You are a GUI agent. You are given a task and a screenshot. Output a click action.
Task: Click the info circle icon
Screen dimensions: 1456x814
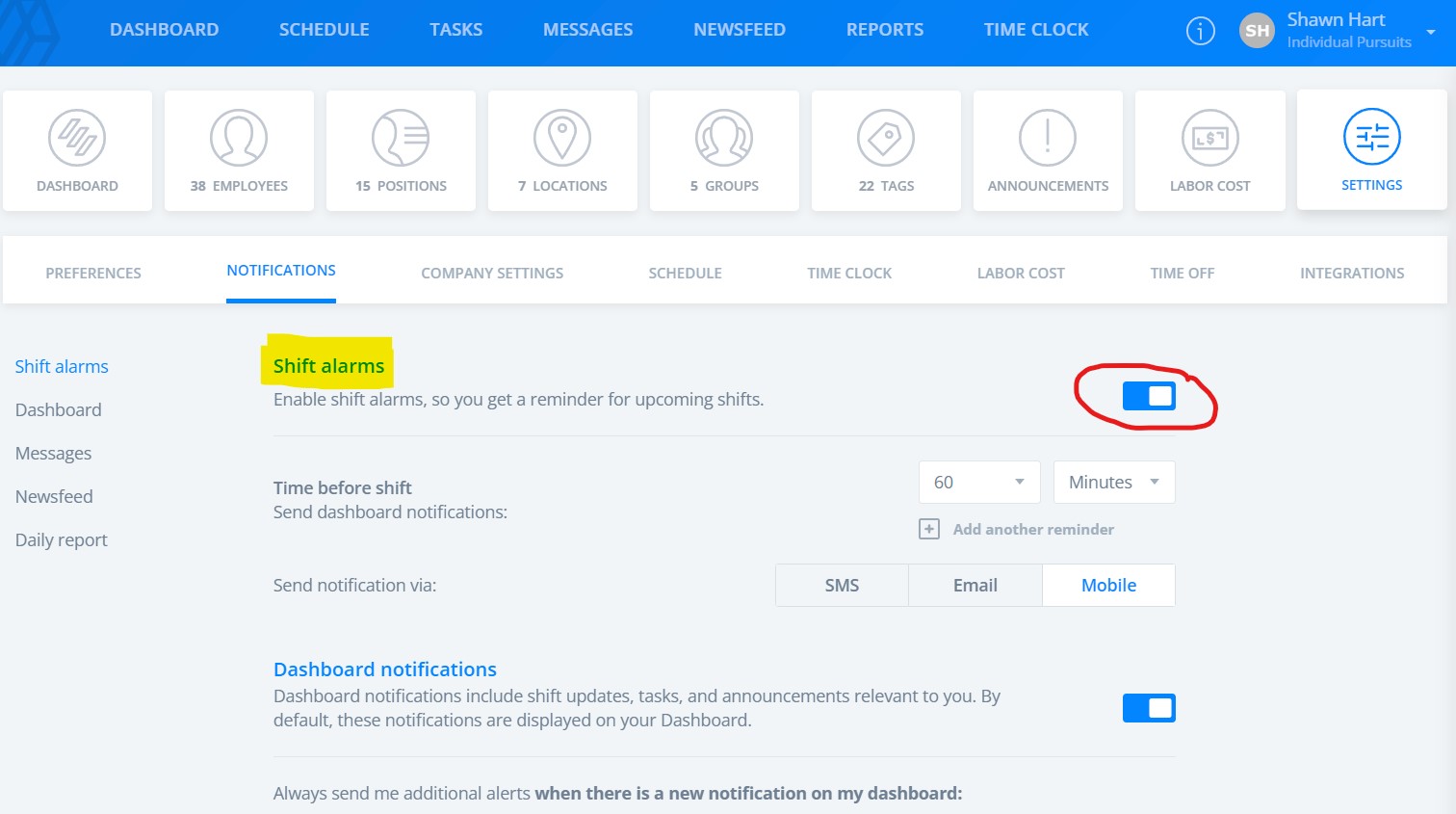point(1200,32)
